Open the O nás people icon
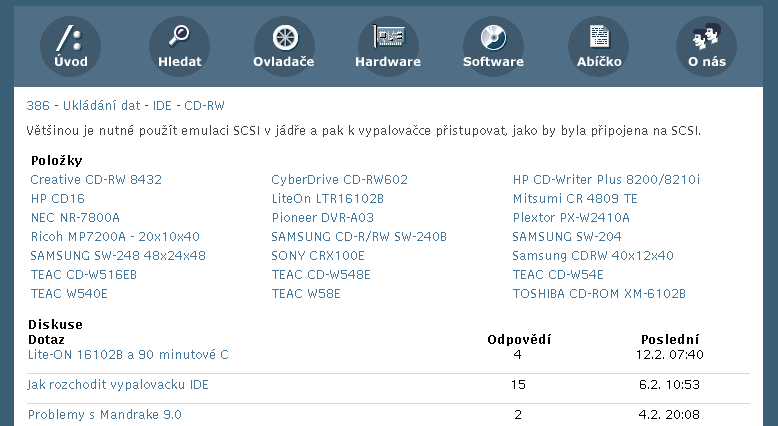 point(707,46)
